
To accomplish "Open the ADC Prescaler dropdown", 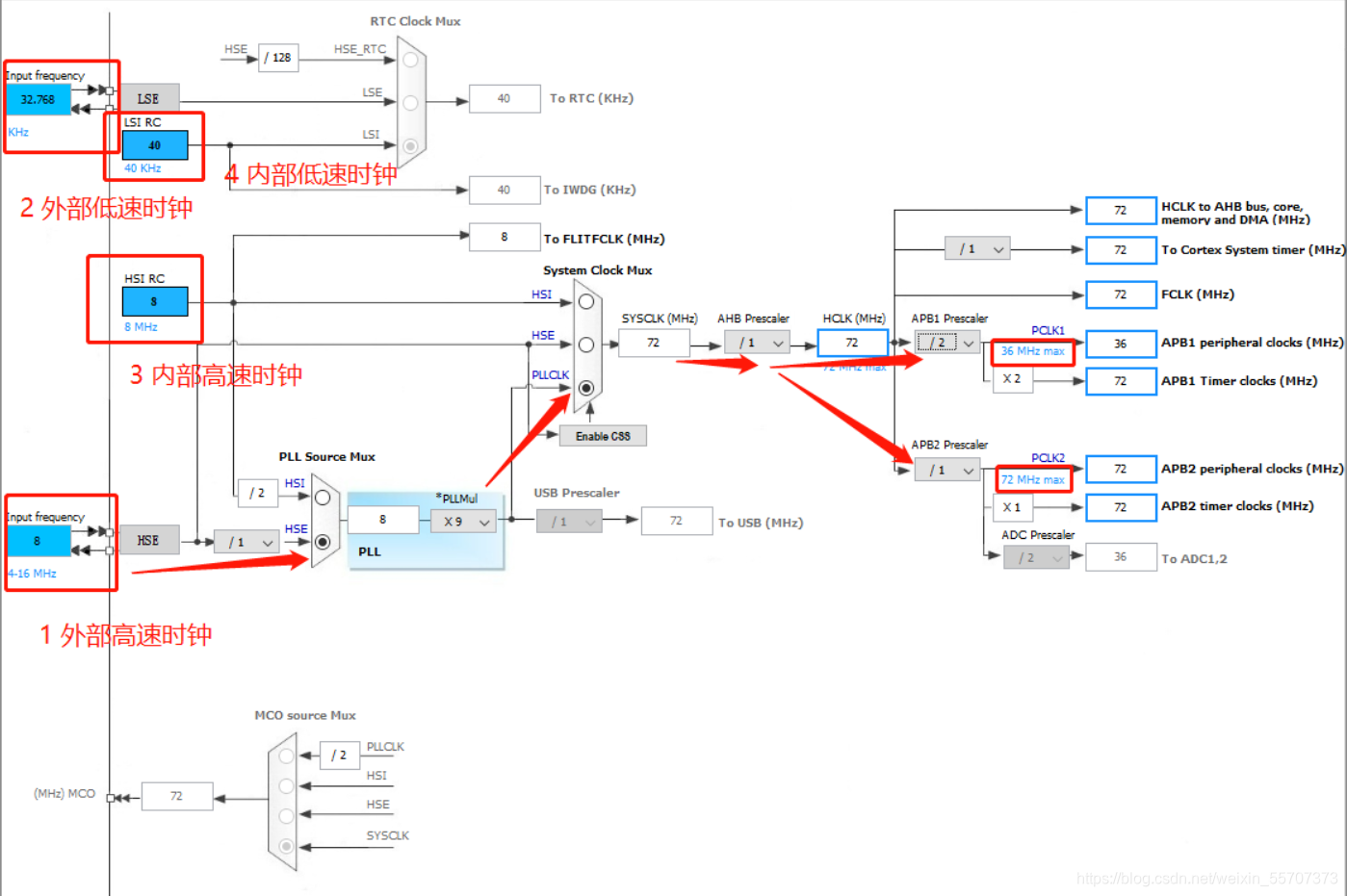I will pos(1037,557).
